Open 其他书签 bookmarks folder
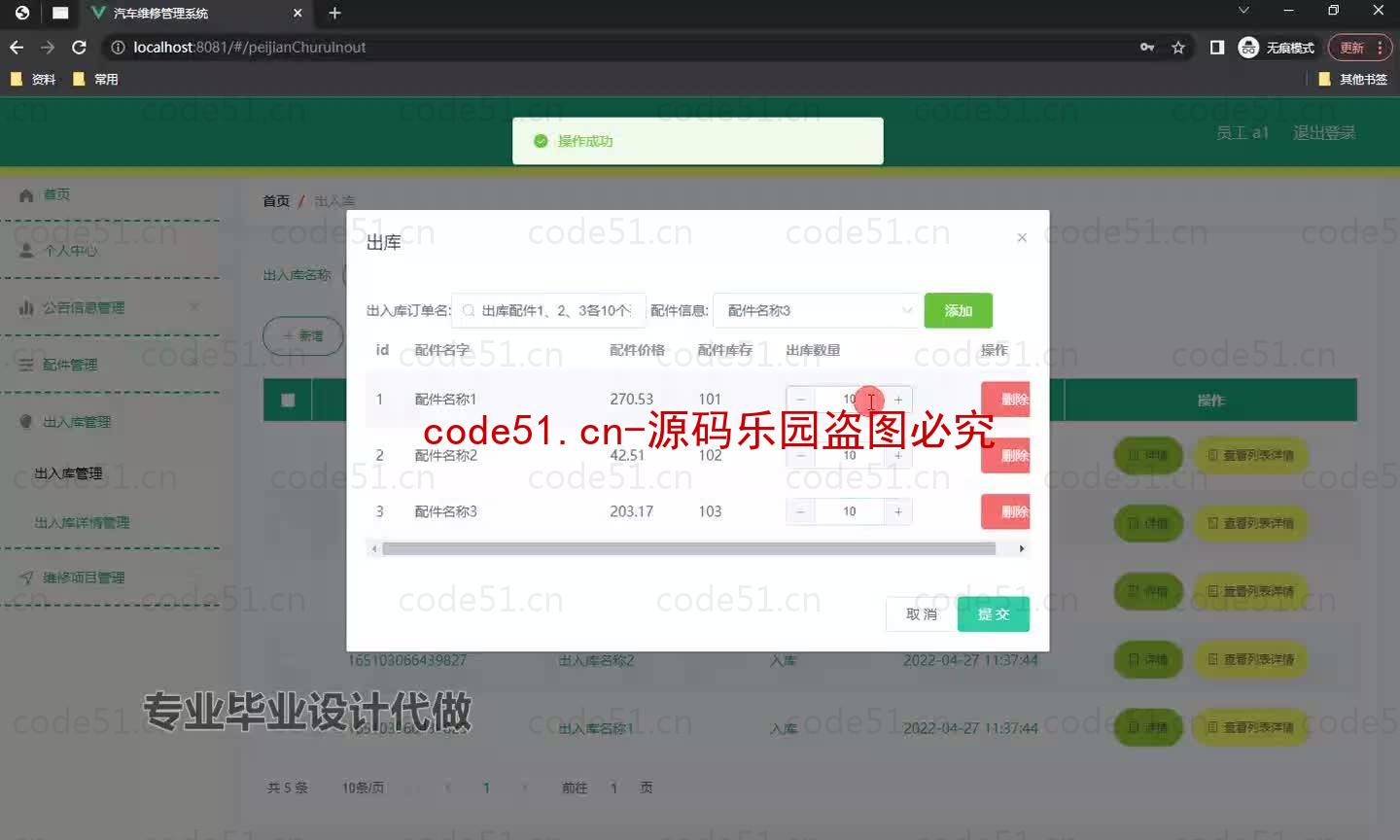Viewport: 1400px width, 840px height. 1353,79
